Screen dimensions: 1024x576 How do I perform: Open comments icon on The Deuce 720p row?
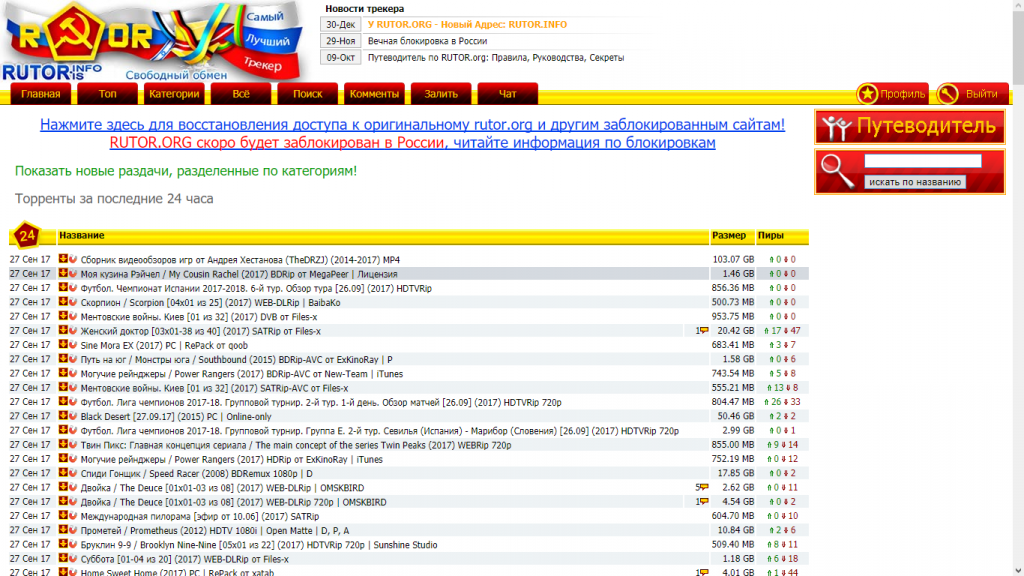704,502
